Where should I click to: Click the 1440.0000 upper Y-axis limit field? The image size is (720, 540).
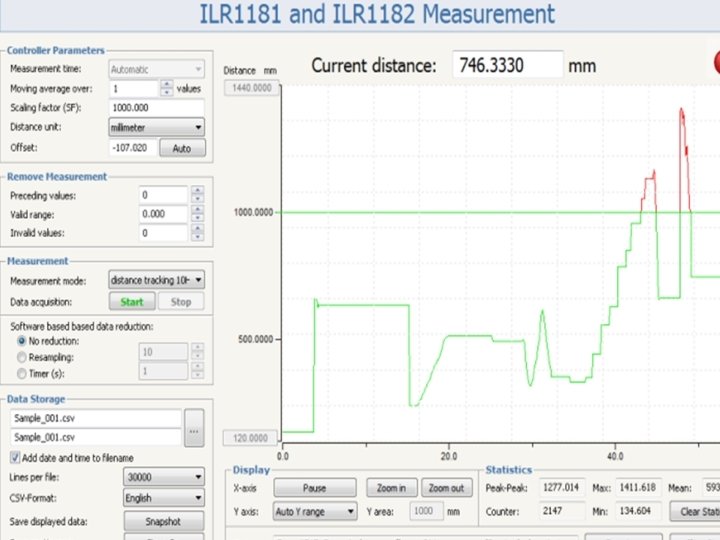[251, 88]
